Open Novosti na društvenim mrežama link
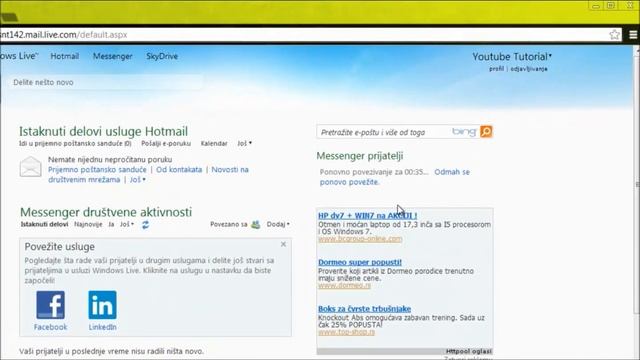The width and height of the screenshot is (640, 360). pyautogui.click(x=148, y=175)
